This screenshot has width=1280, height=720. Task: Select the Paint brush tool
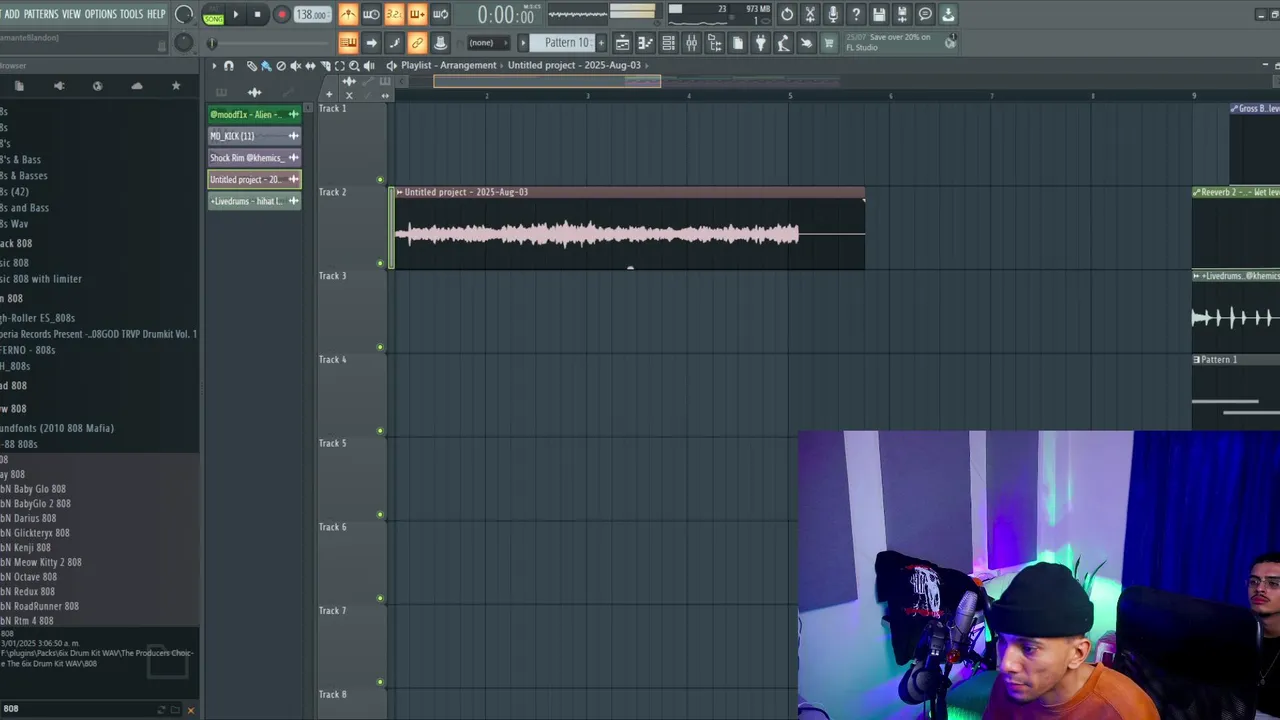266,65
